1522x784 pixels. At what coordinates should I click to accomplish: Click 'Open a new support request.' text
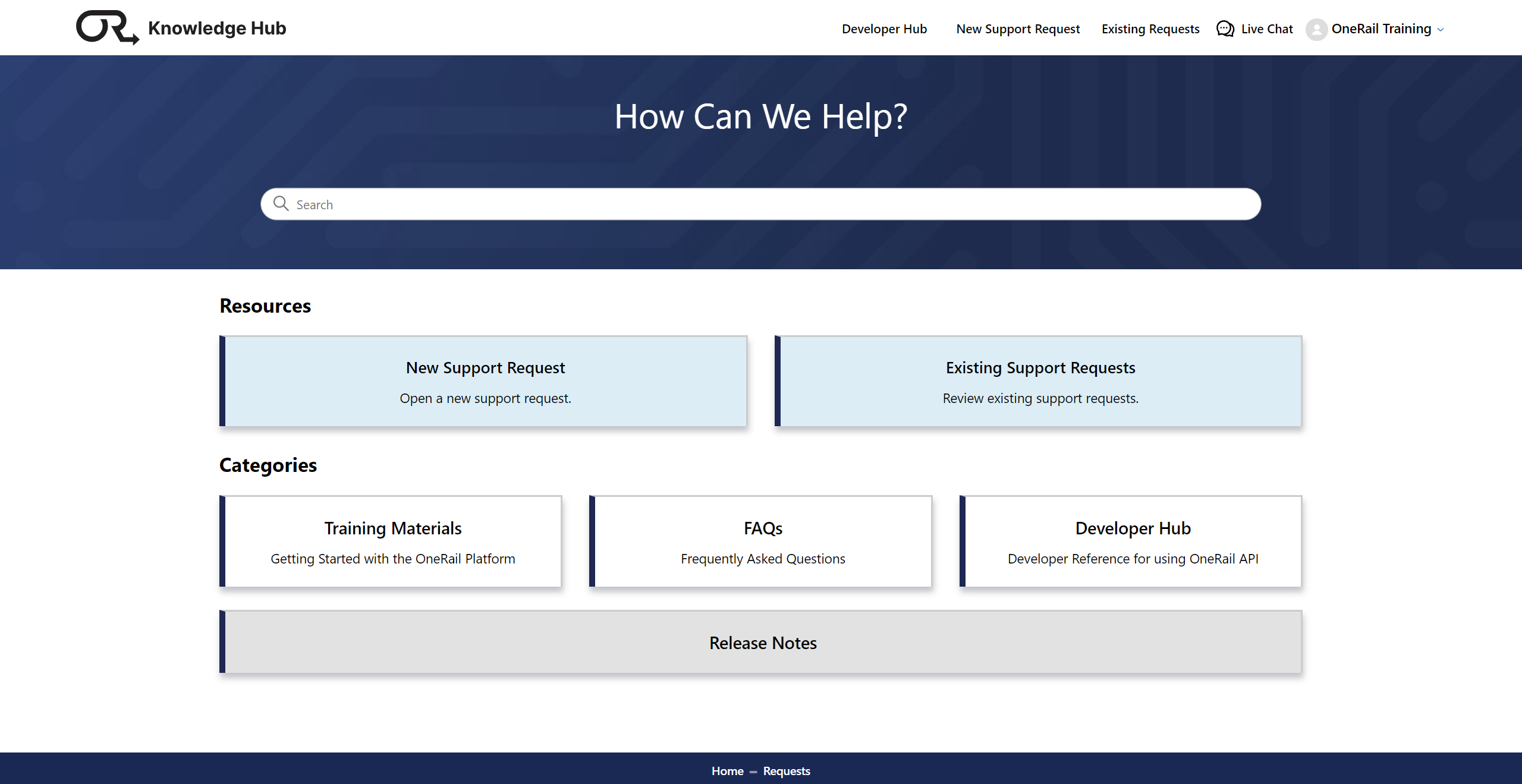(x=485, y=398)
